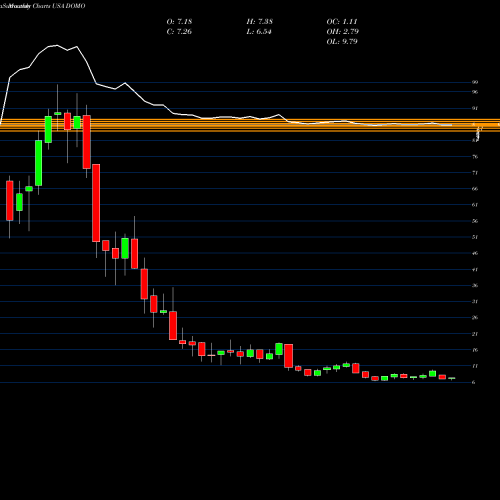This screenshot has height=500, width=500.
Task: Click the price axis label 21
Action: pos(475,334)
